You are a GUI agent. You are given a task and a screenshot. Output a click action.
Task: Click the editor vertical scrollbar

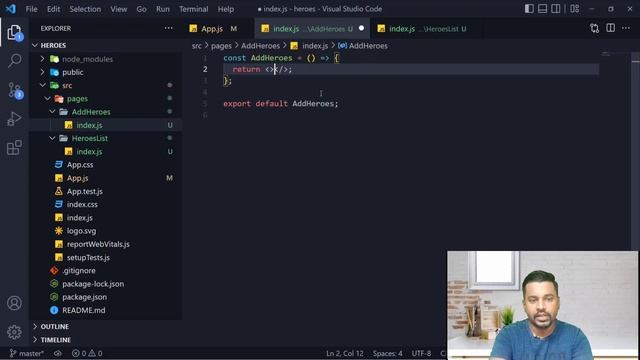(x=635, y=151)
